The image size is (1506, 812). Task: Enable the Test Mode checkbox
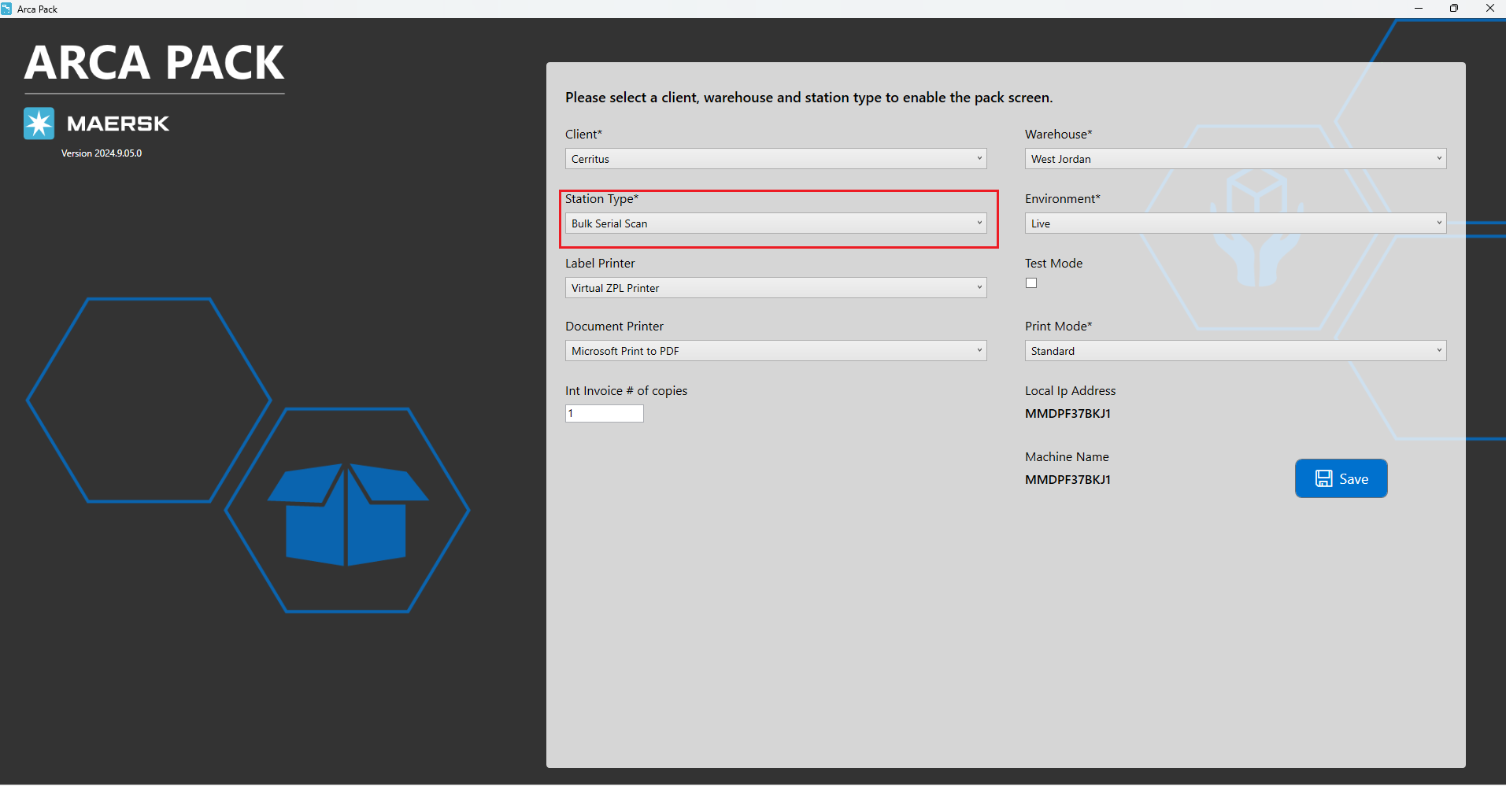1031,283
